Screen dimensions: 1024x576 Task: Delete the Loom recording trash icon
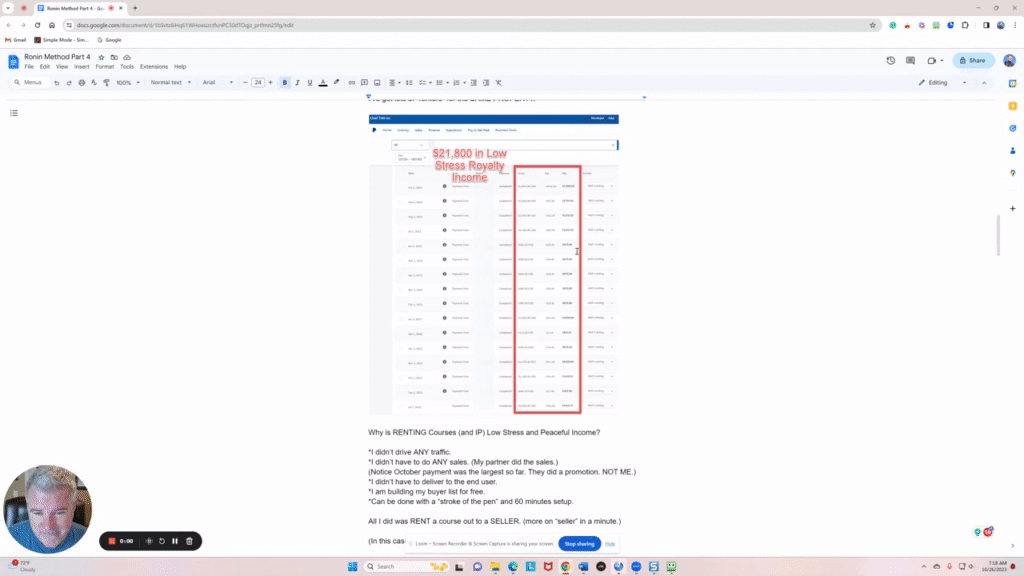click(189, 541)
